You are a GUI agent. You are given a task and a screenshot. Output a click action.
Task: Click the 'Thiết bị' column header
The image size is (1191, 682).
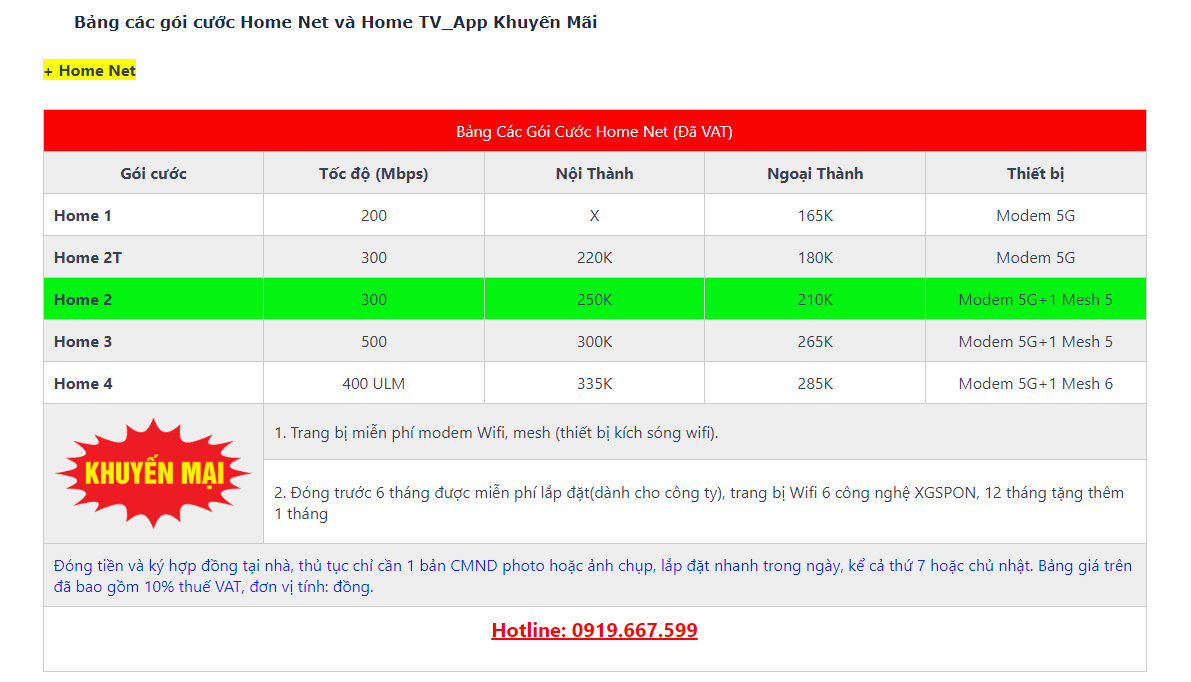click(1035, 173)
